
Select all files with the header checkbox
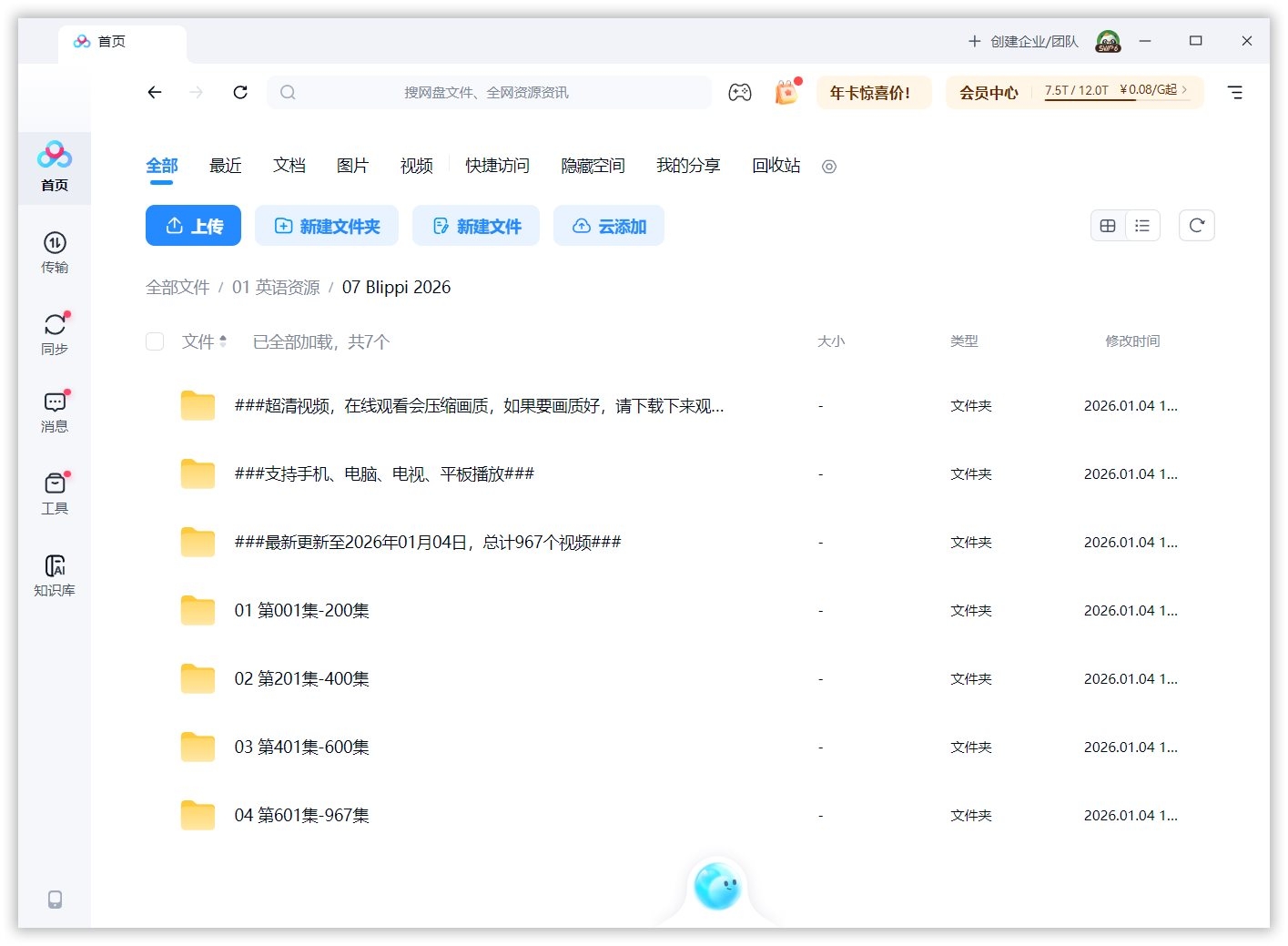pos(155,341)
